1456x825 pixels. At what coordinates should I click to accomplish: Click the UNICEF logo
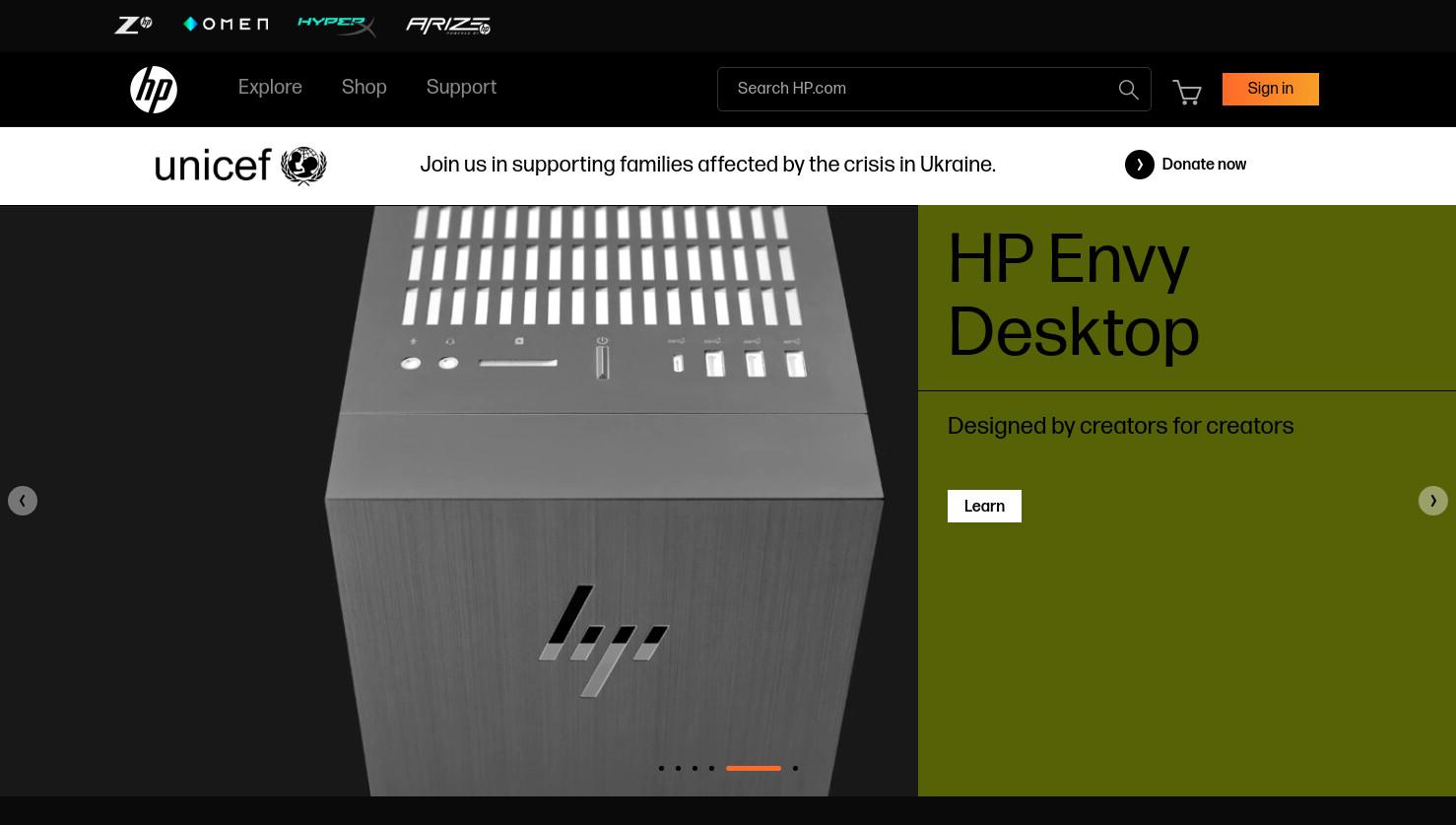coord(241,166)
